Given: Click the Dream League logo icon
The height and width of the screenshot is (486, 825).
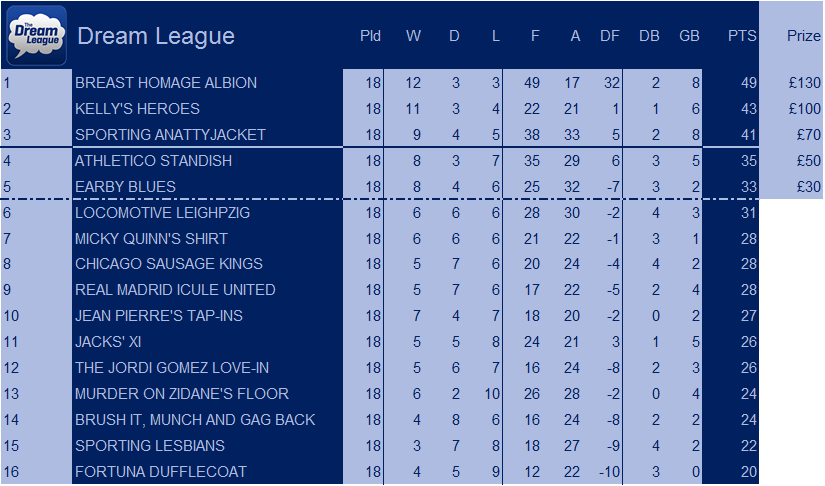Looking at the screenshot, I should point(37,36).
